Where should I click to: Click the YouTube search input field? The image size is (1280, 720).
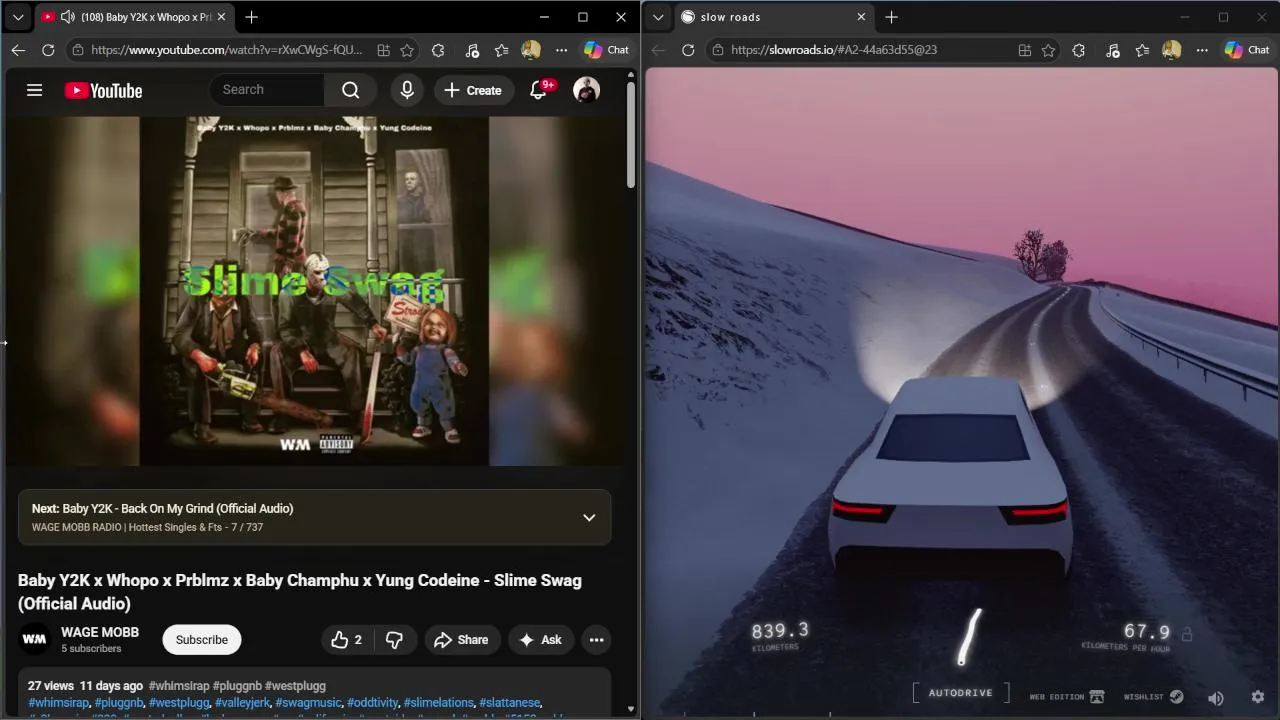click(x=266, y=90)
